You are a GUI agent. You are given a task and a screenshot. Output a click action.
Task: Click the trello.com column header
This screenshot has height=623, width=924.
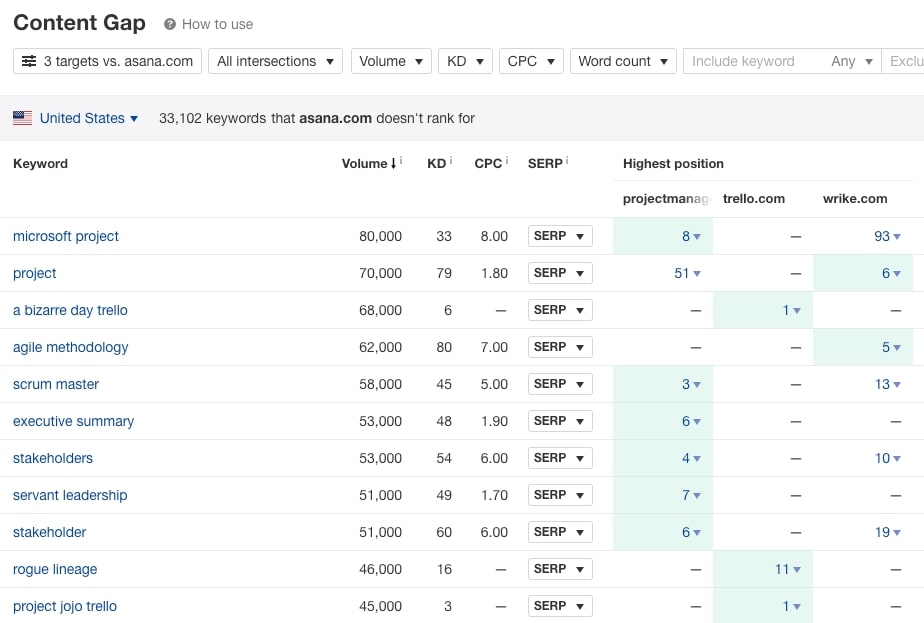pos(754,199)
